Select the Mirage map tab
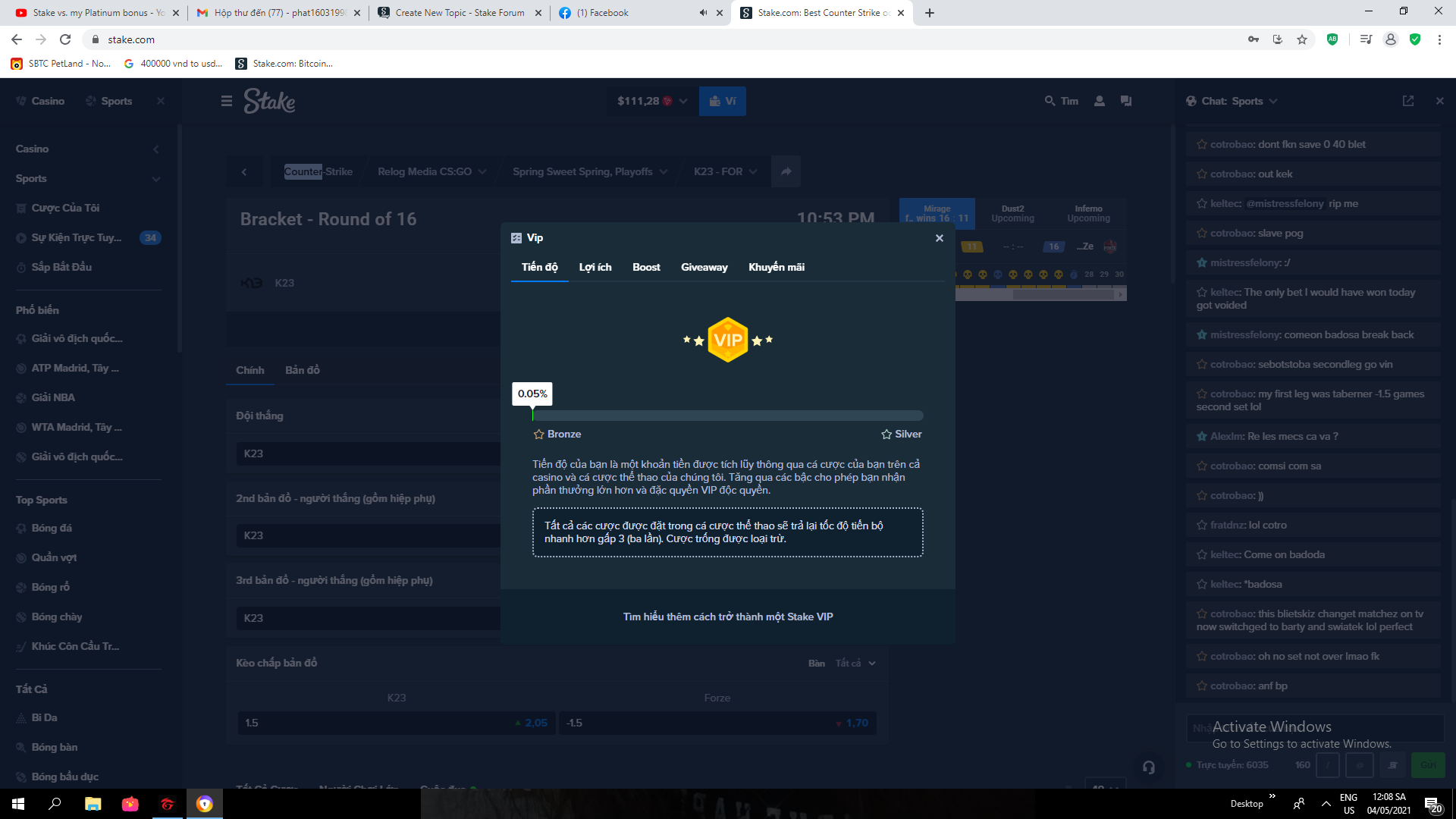Image resolution: width=1456 pixels, height=819 pixels. click(937, 214)
